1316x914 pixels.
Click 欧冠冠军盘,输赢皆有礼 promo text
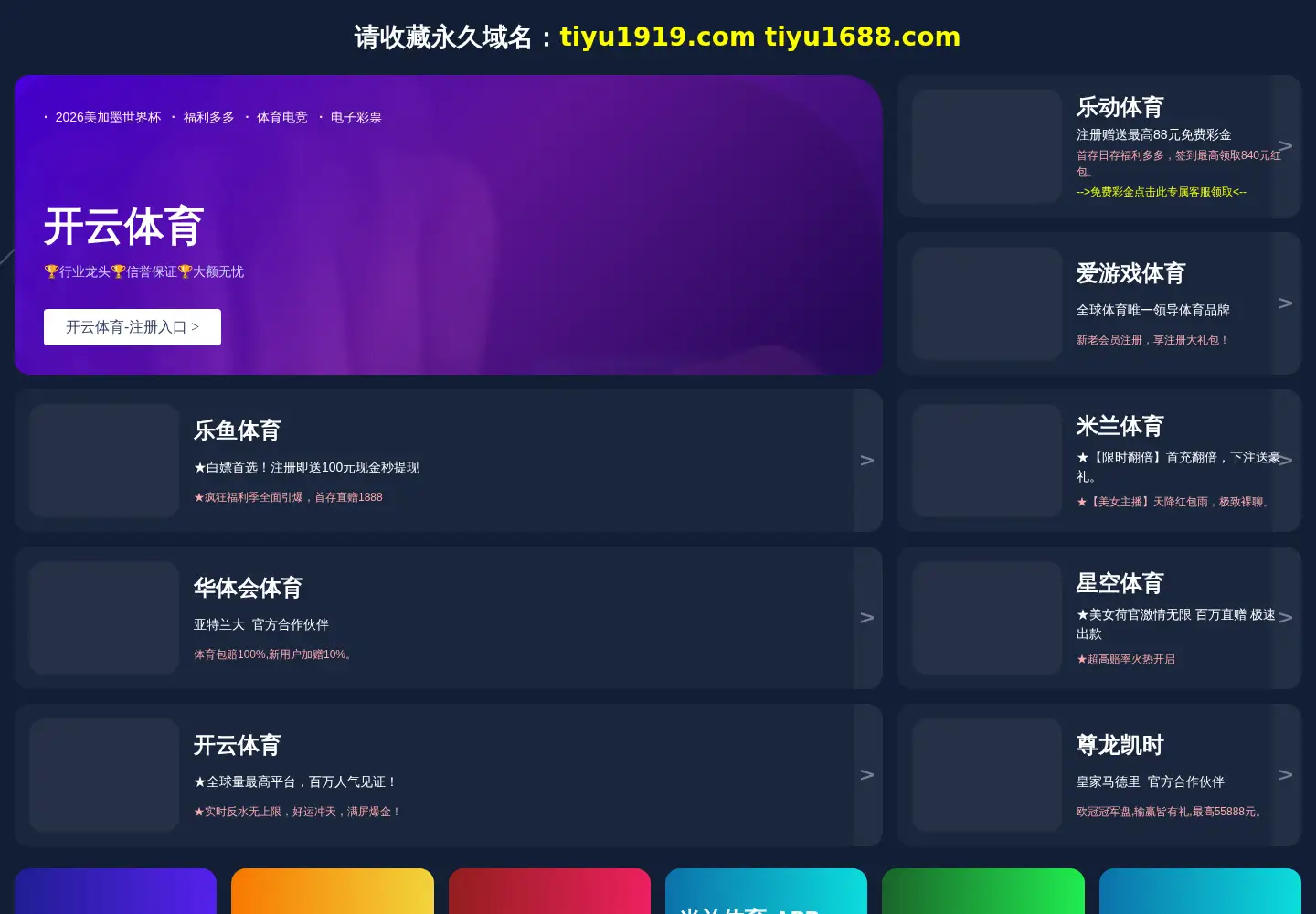coord(1172,812)
